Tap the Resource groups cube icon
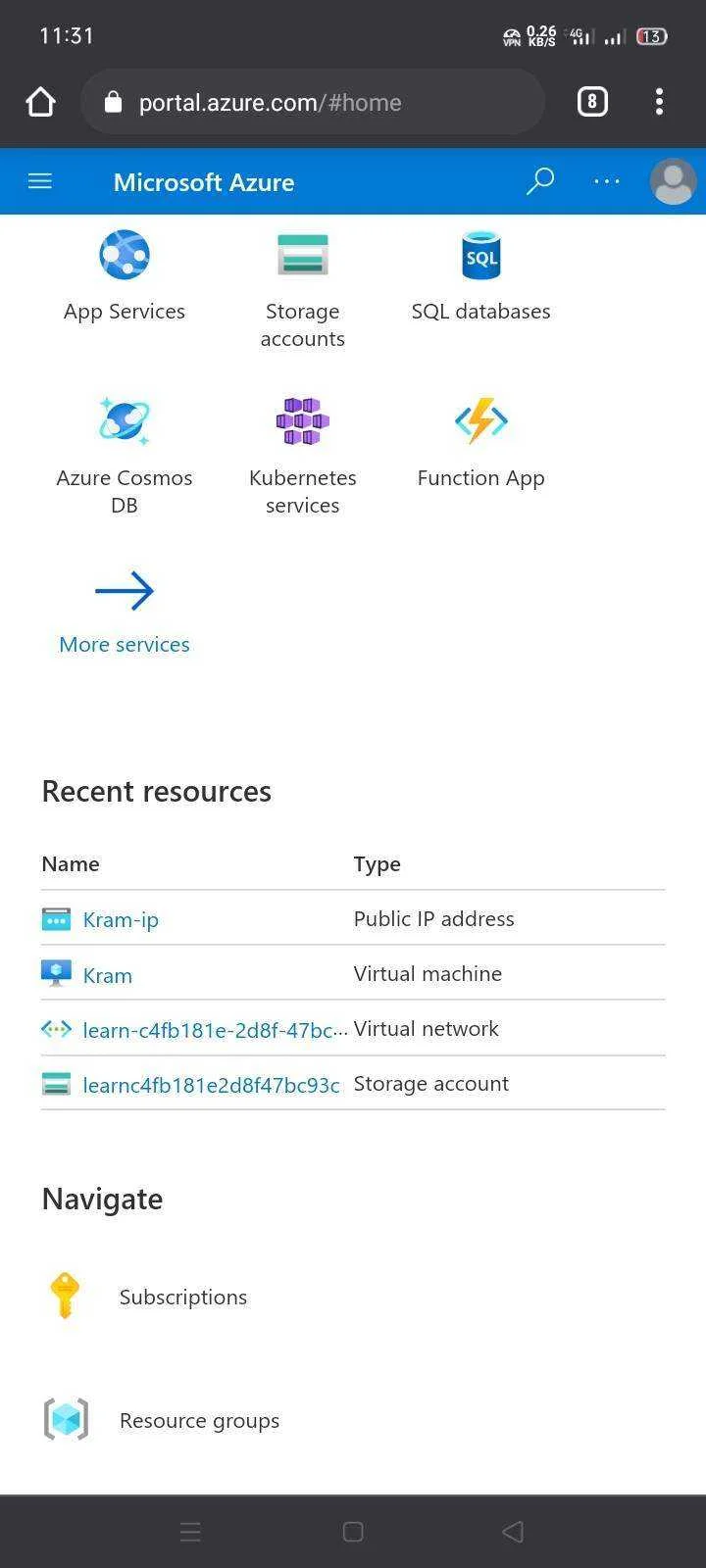Image resolution: width=706 pixels, height=1568 pixels. point(66,1420)
